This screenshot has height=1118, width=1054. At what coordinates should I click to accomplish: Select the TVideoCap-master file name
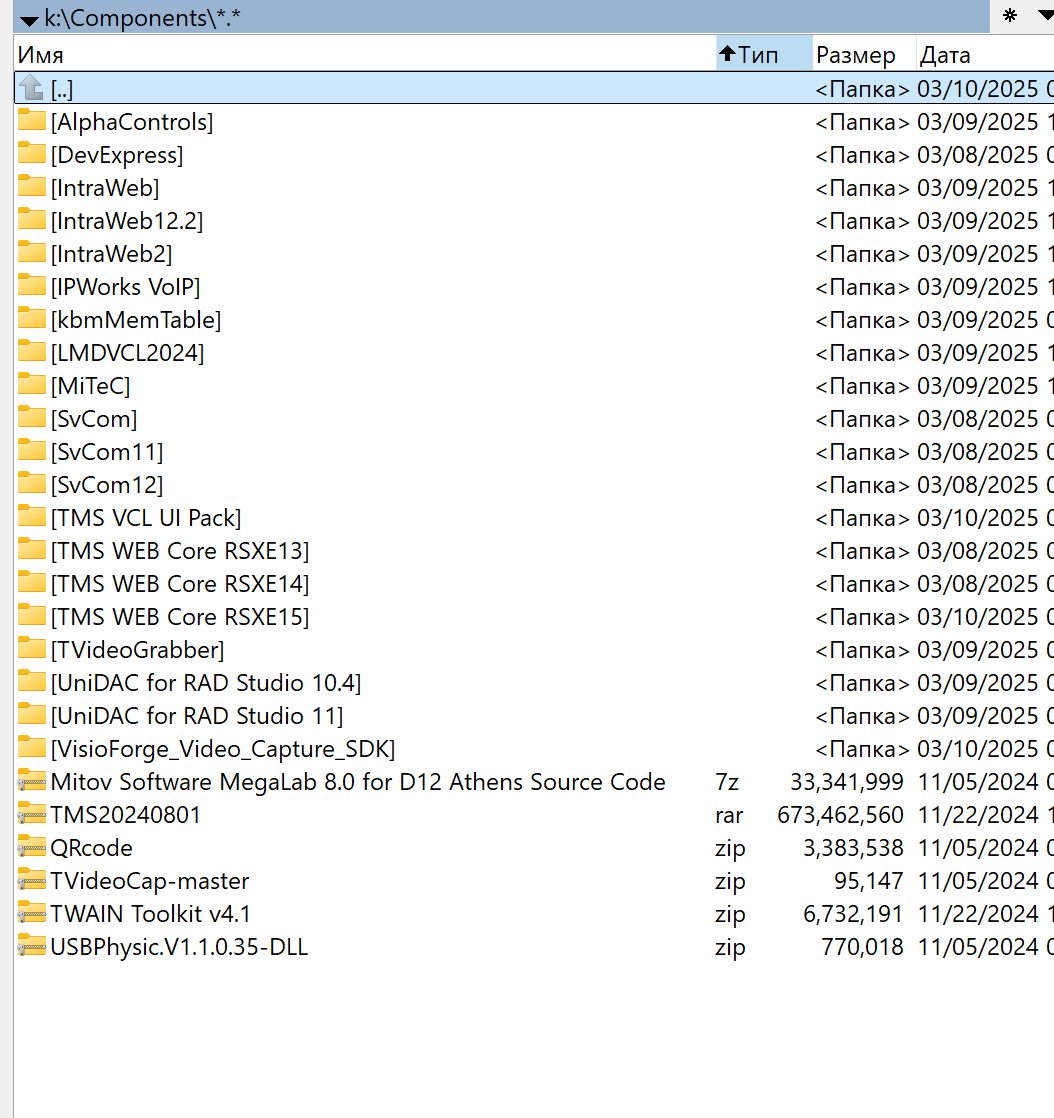(150, 881)
